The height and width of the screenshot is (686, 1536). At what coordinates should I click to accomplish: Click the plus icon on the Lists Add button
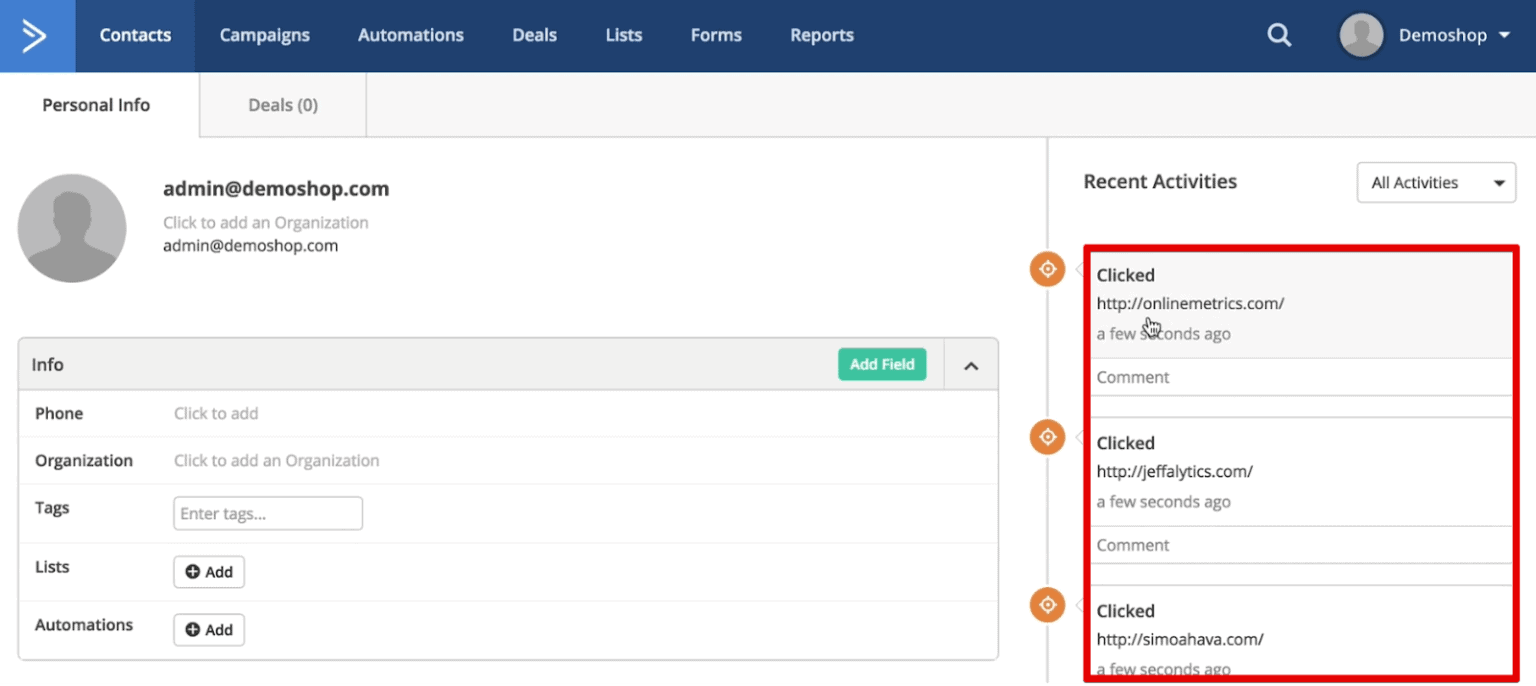pyautogui.click(x=193, y=571)
